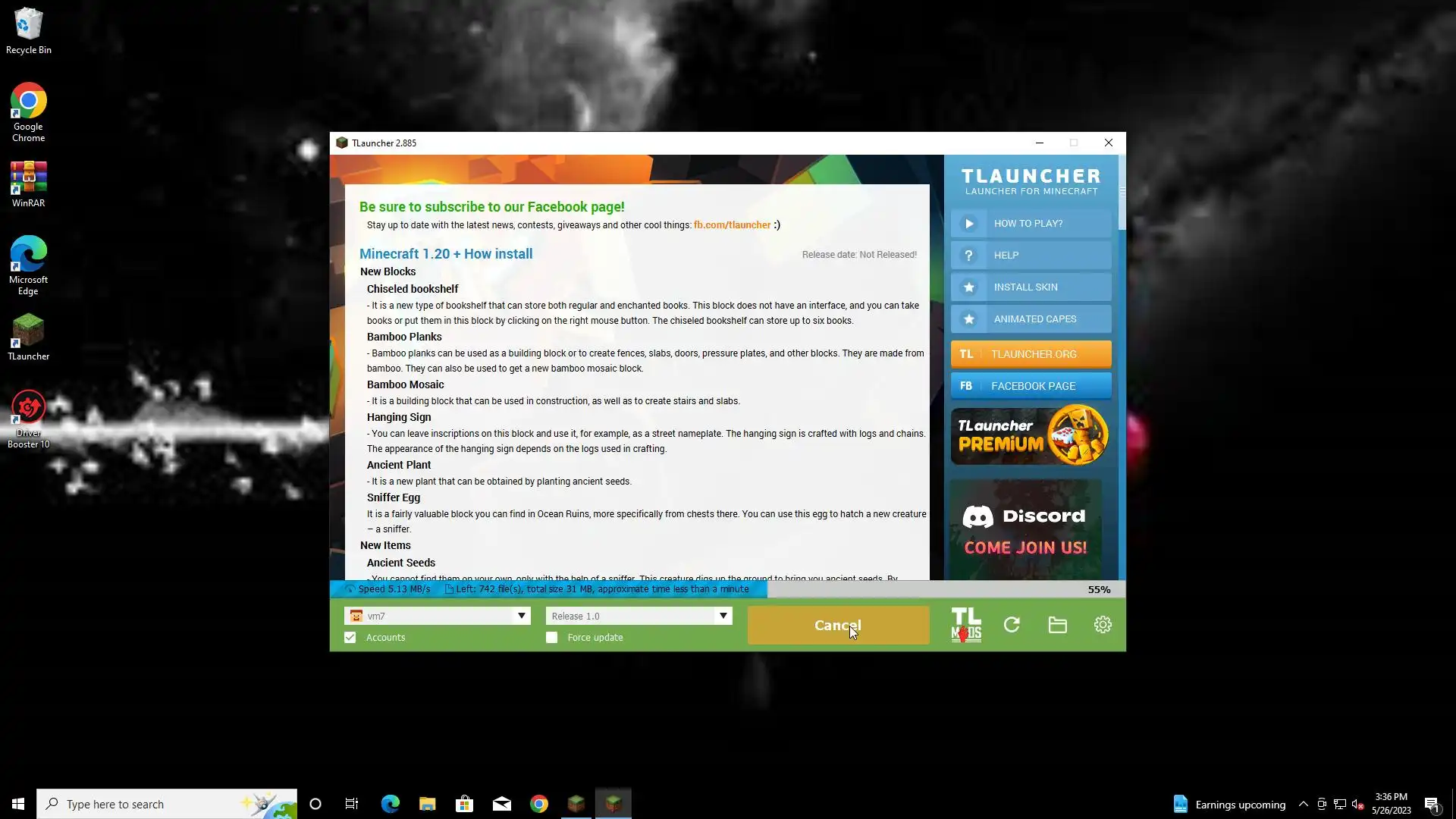The height and width of the screenshot is (819, 1456).
Task: Click the Install Skin star icon
Action: coord(969,287)
